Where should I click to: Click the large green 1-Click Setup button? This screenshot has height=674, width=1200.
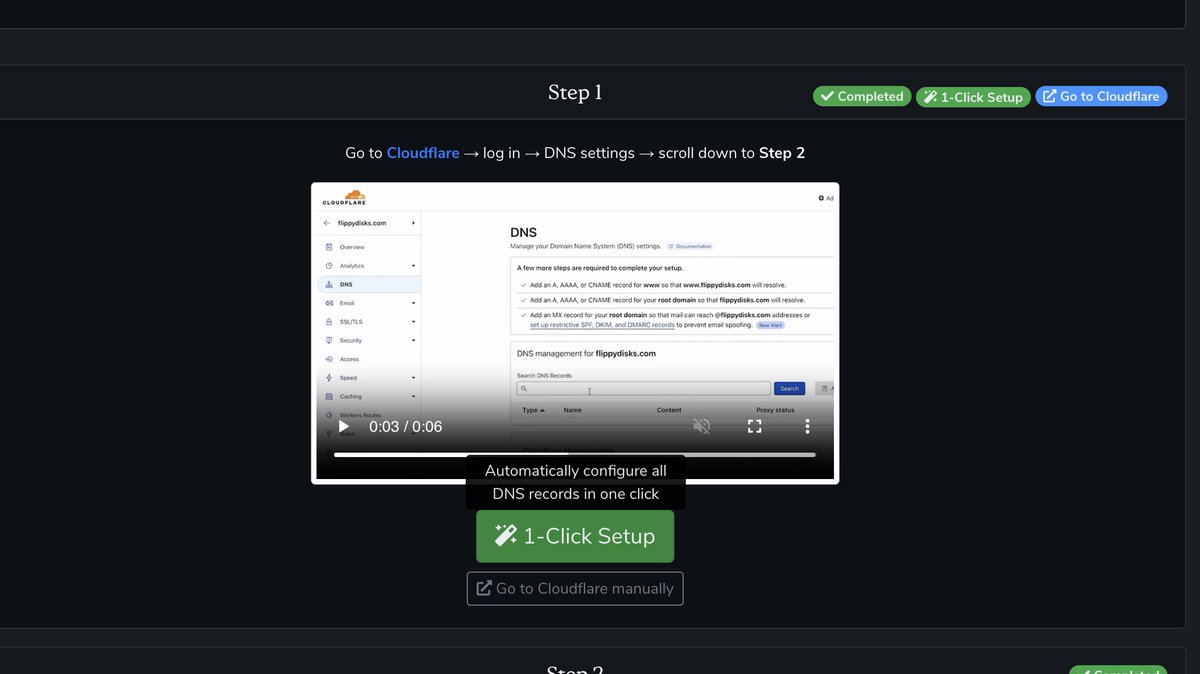(575, 536)
